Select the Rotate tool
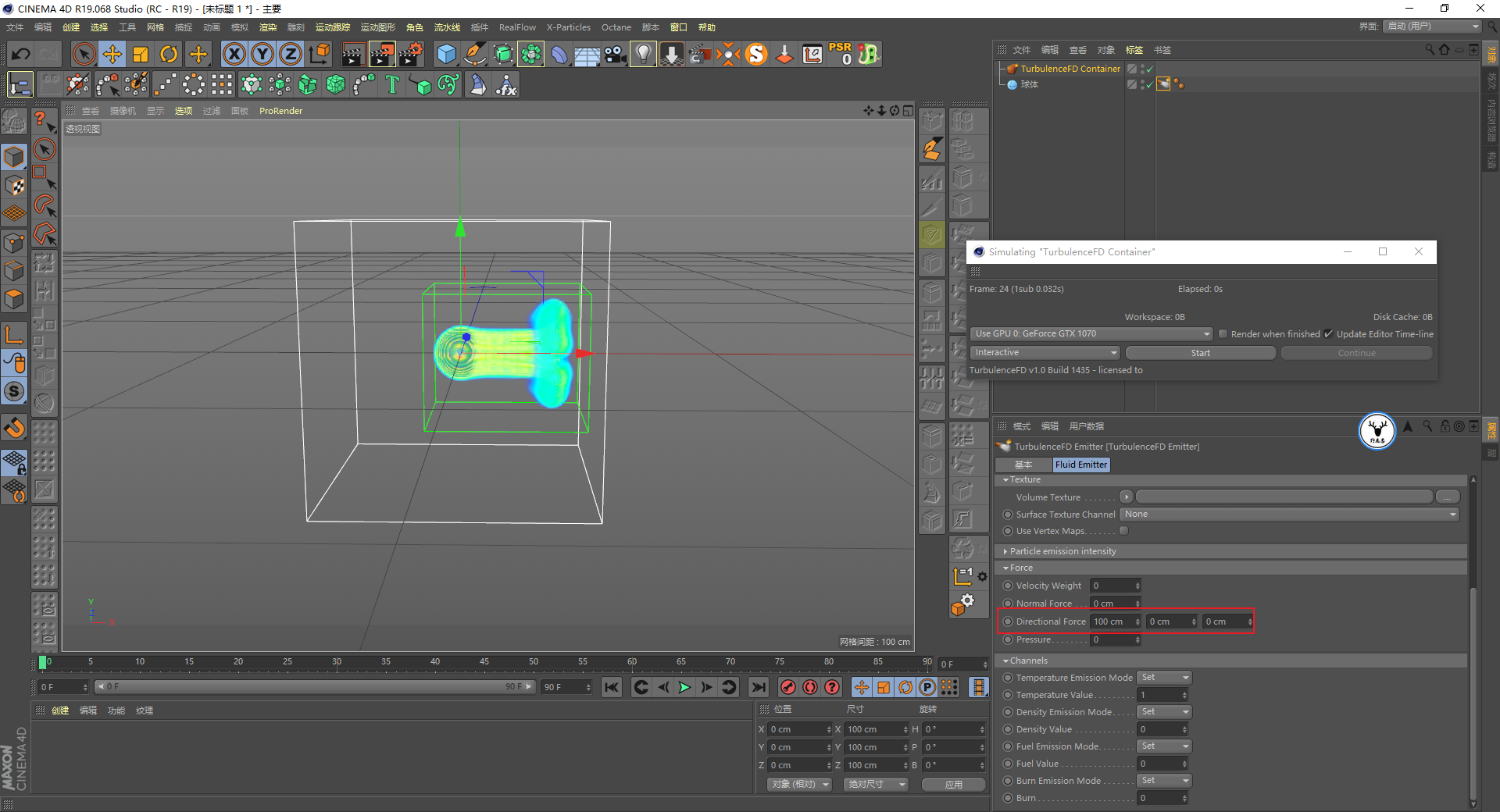Viewport: 1500px width, 812px height. point(169,54)
